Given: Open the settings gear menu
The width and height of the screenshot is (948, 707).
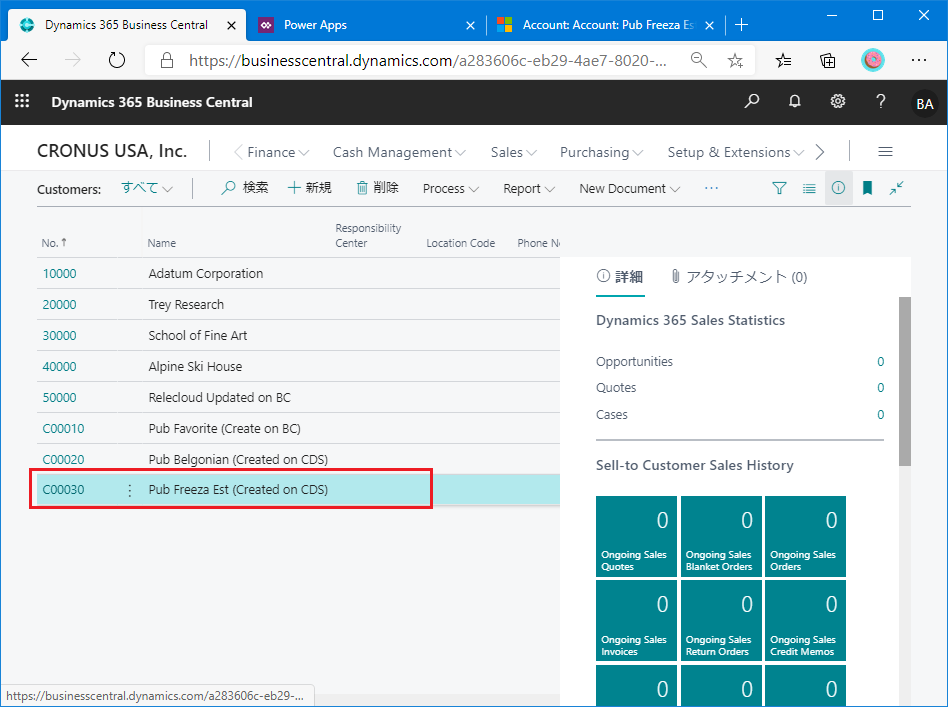Looking at the screenshot, I should (837, 101).
